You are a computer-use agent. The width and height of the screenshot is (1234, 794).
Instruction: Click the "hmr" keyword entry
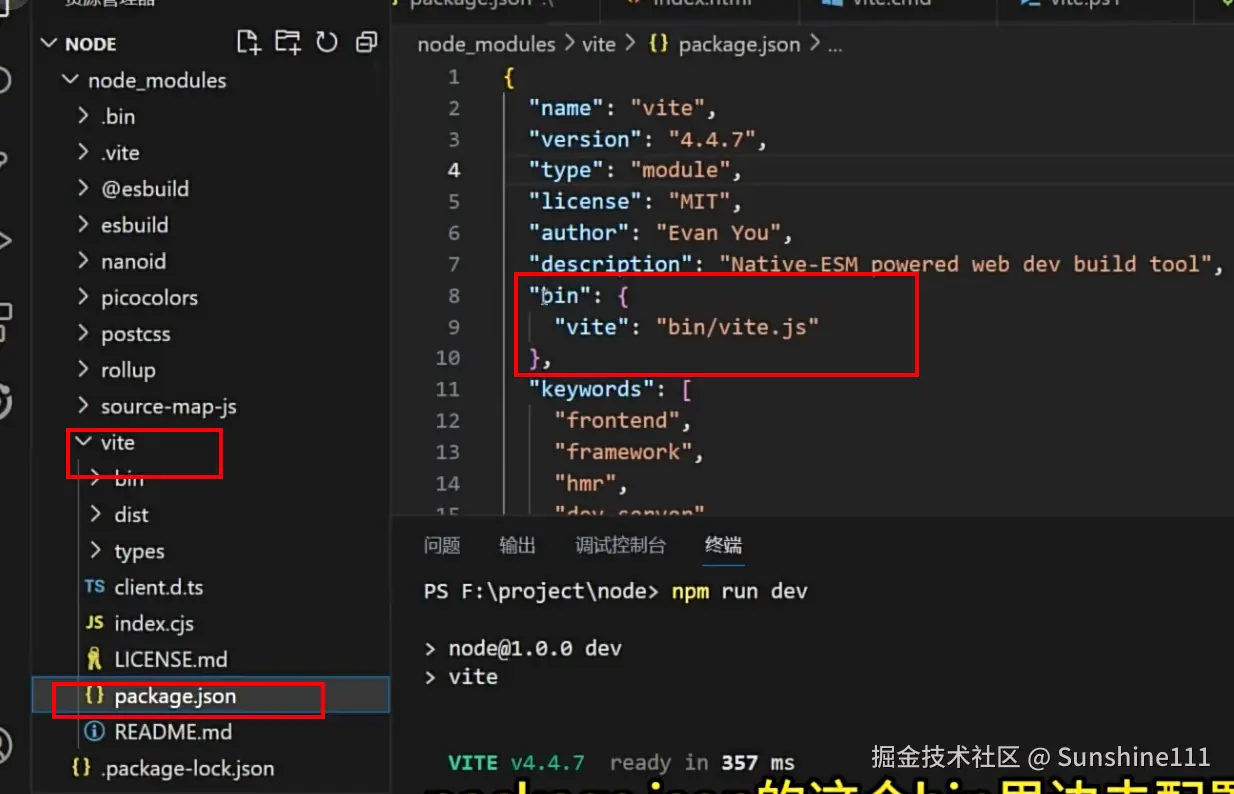tap(591, 483)
